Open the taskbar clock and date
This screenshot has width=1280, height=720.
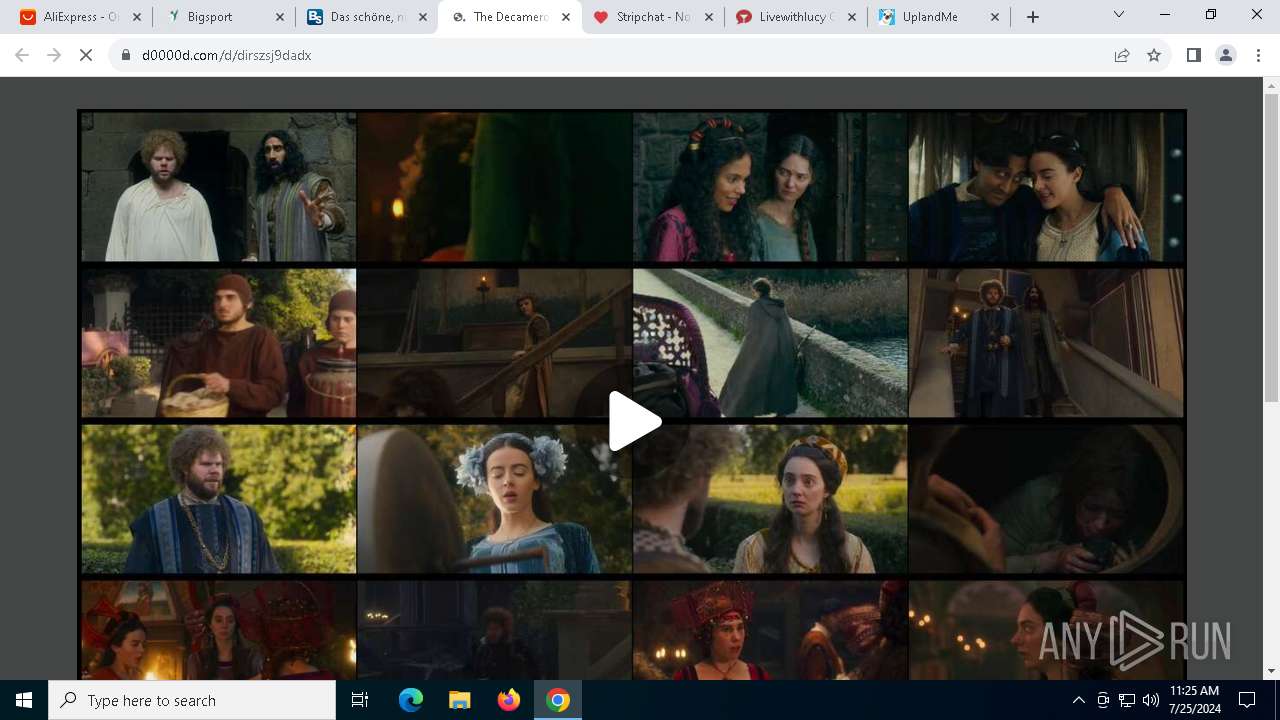pyautogui.click(x=1194, y=700)
